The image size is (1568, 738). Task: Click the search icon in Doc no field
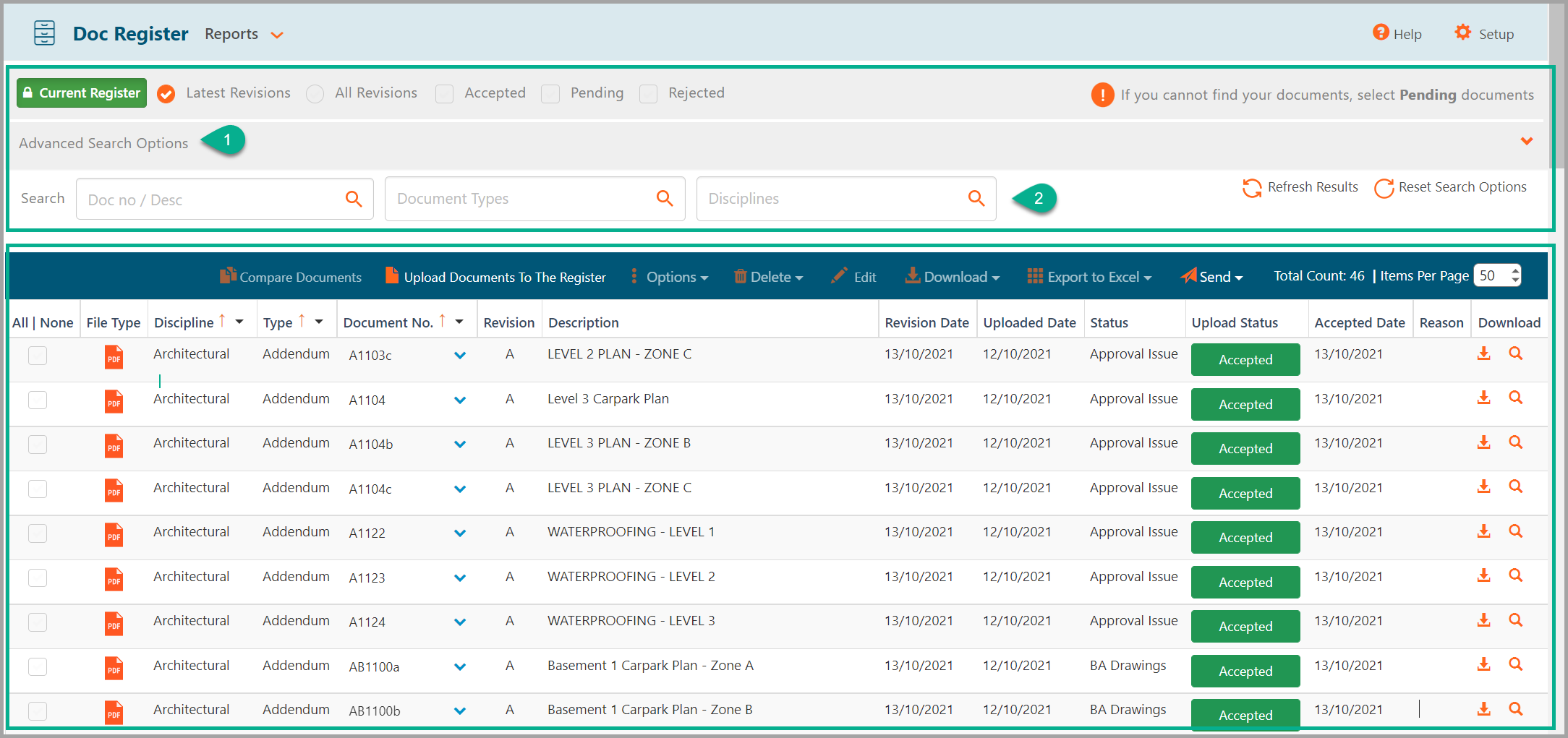[354, 199]
